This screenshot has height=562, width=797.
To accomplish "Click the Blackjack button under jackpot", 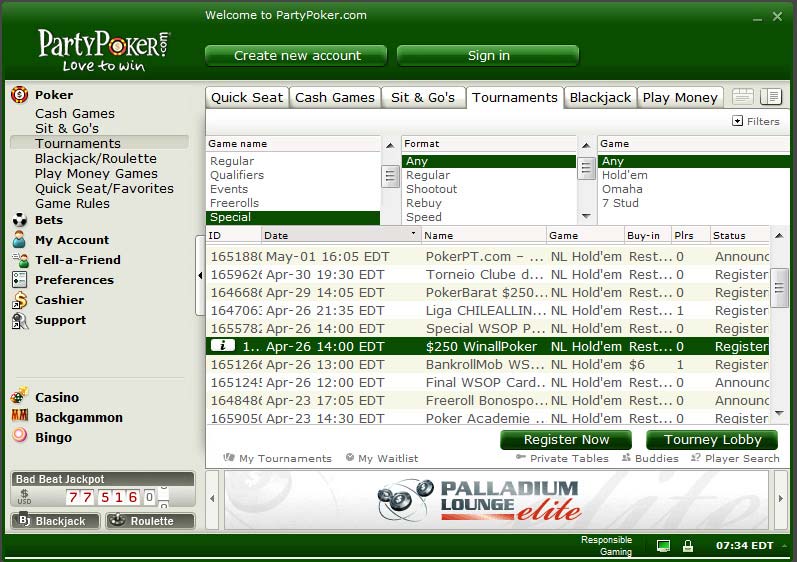I will (x=55, y=521).
